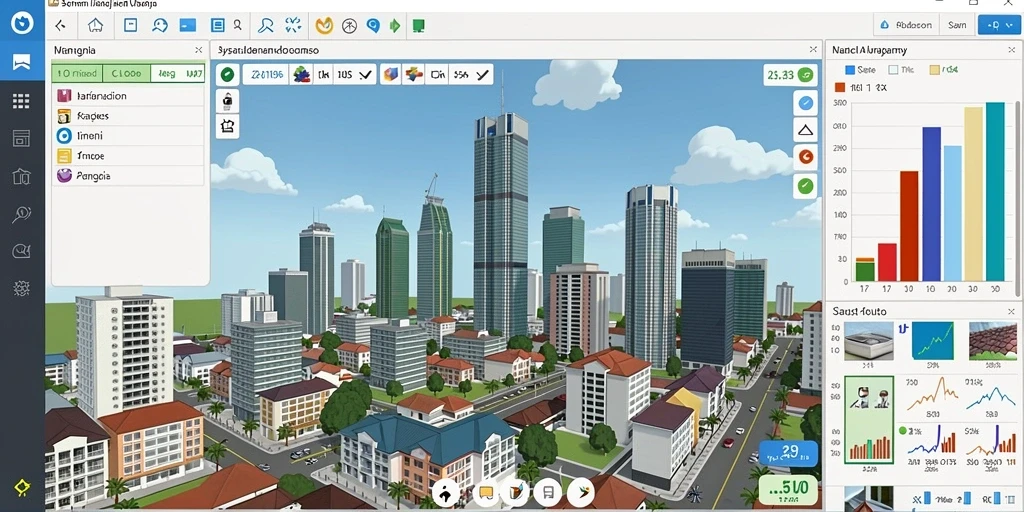The width and height of the screenshot is (1024, 512).
Task: Switch to the 'C Looe' tab
Action: pyautogui.click(x=126, y=74)
